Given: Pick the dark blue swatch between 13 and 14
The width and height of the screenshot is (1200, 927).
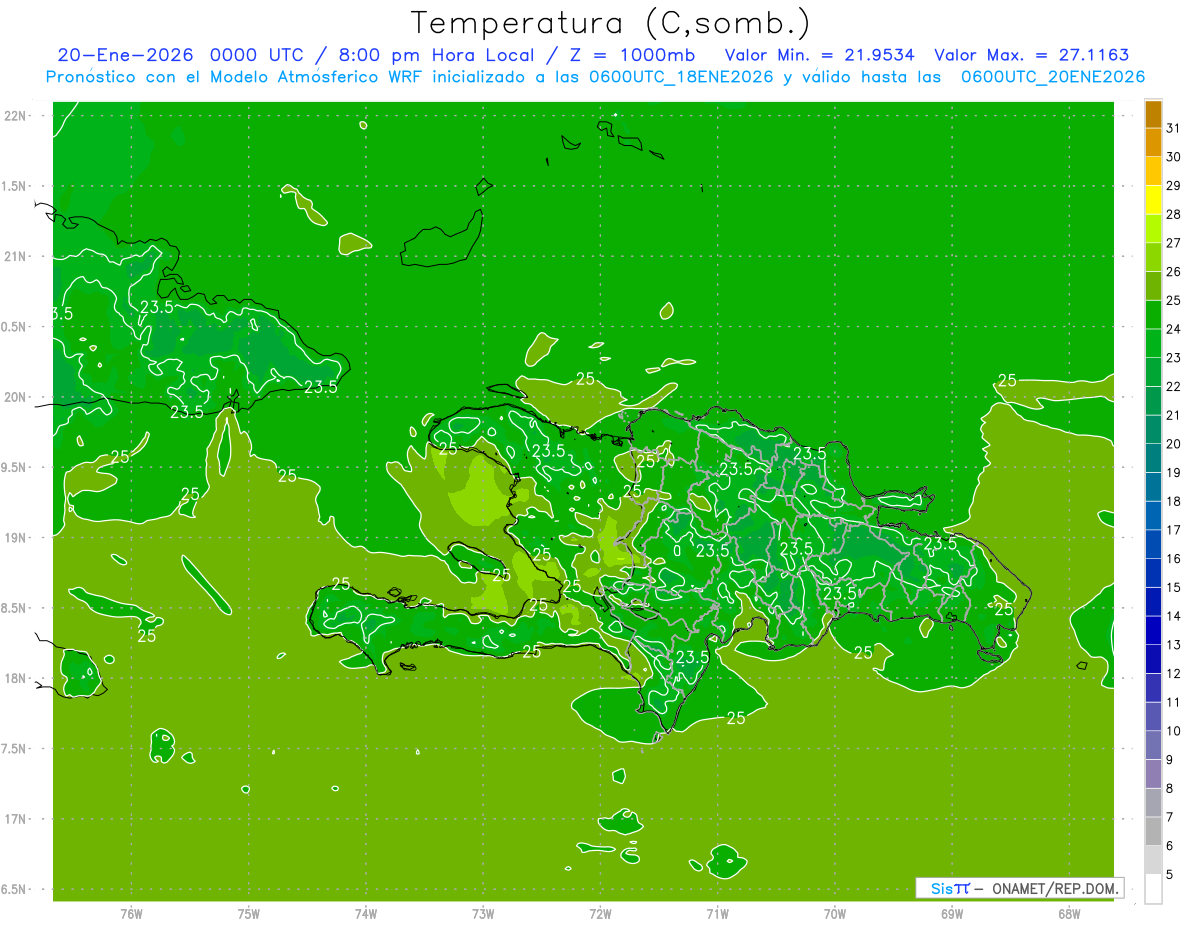Looking at the screenshot, I should 1154,631.
